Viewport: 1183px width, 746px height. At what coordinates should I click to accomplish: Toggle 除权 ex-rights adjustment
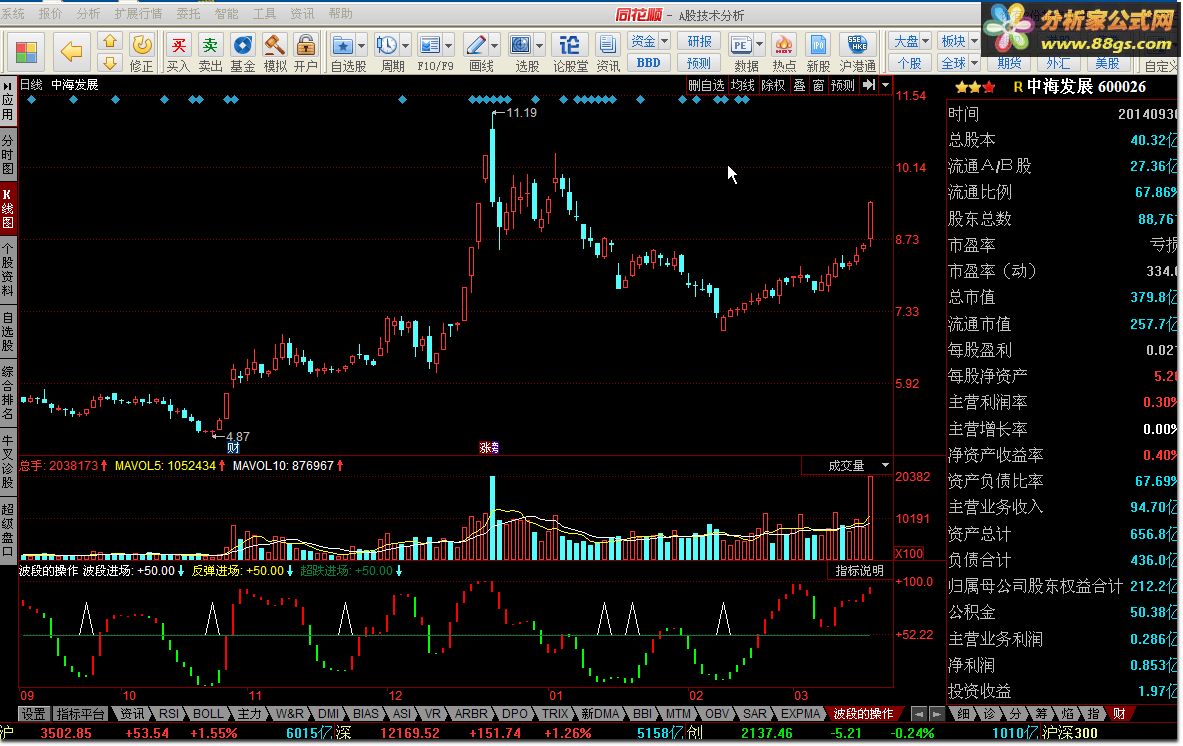click(x=773, y=85)
